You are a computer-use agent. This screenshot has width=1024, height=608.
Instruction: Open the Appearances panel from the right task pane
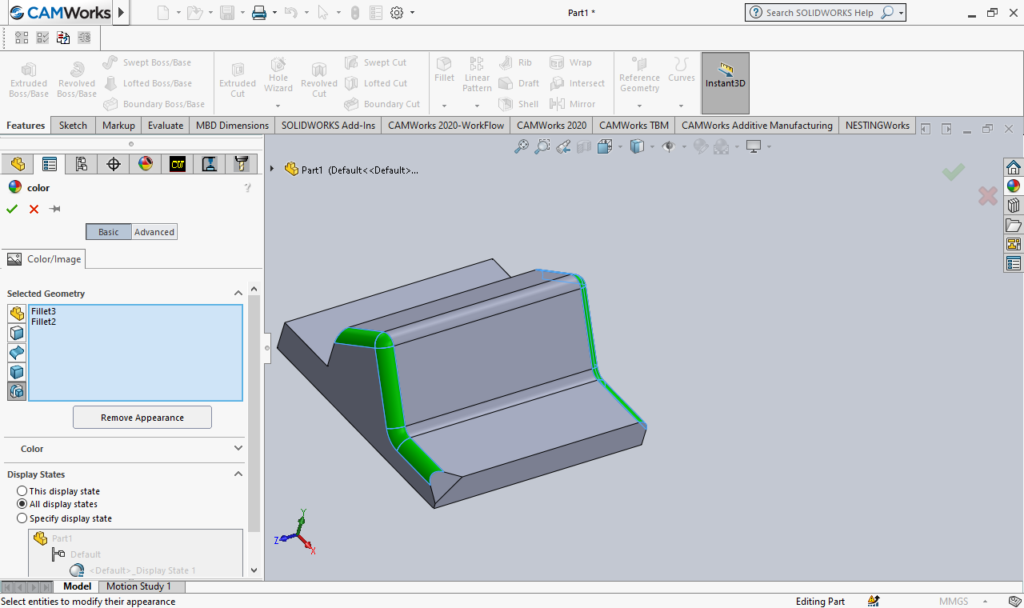pos(1014,184)
